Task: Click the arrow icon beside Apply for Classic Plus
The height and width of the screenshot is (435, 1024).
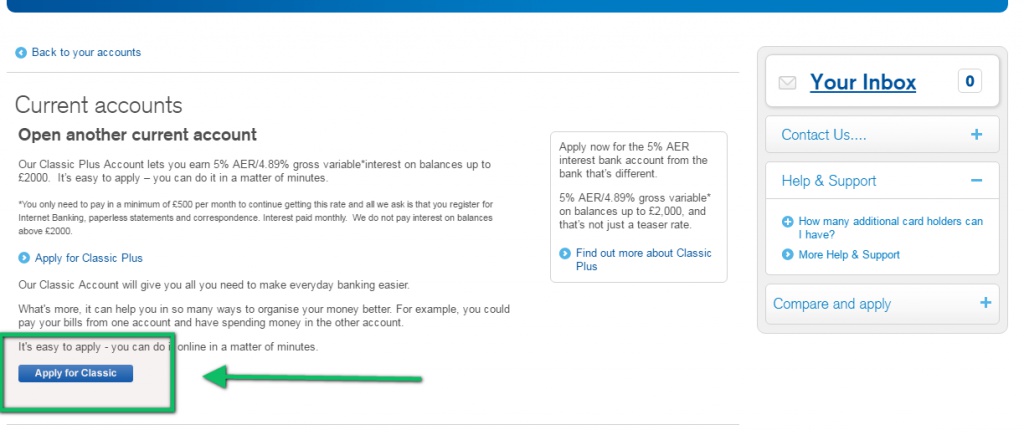Action: (x=24, y=258)
